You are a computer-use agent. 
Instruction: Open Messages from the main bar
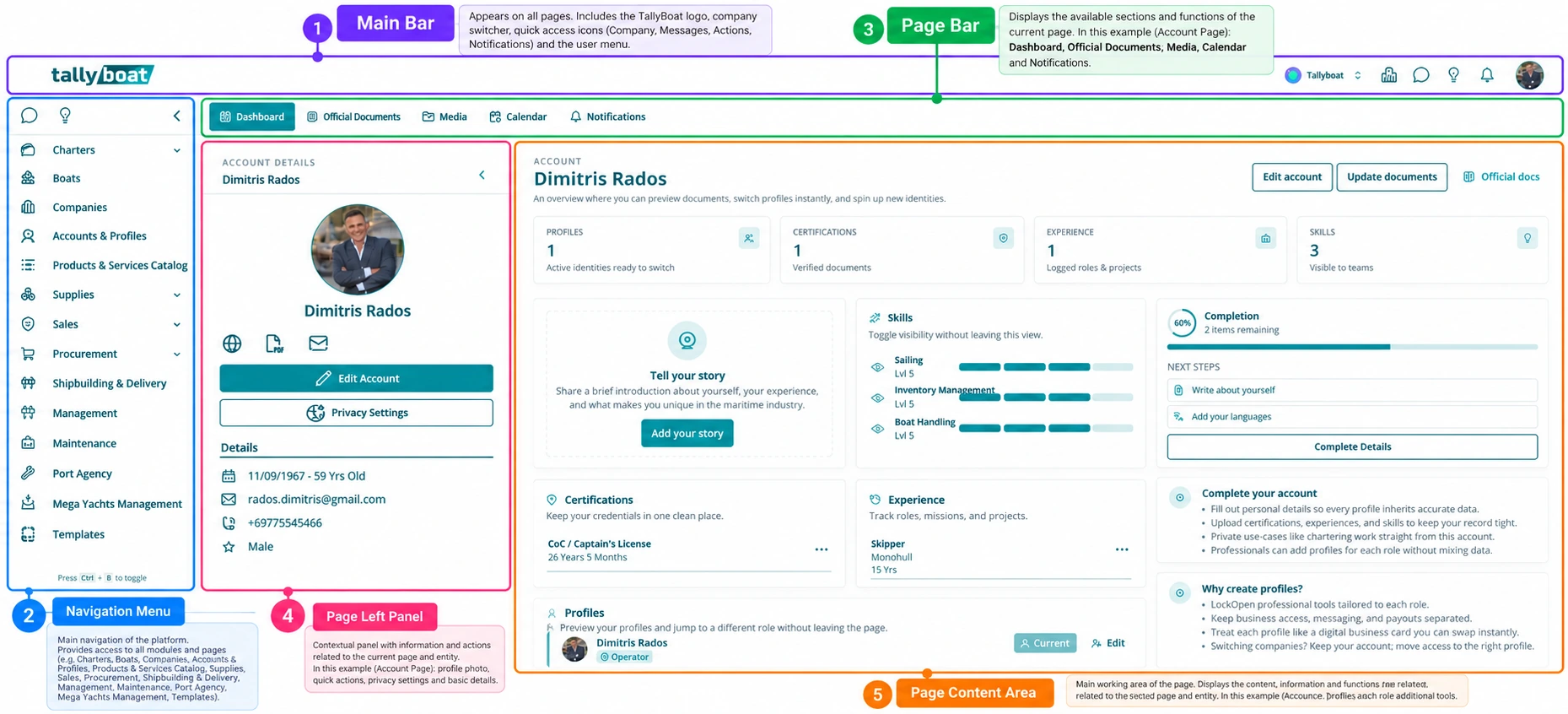[x=1421, y=75]
